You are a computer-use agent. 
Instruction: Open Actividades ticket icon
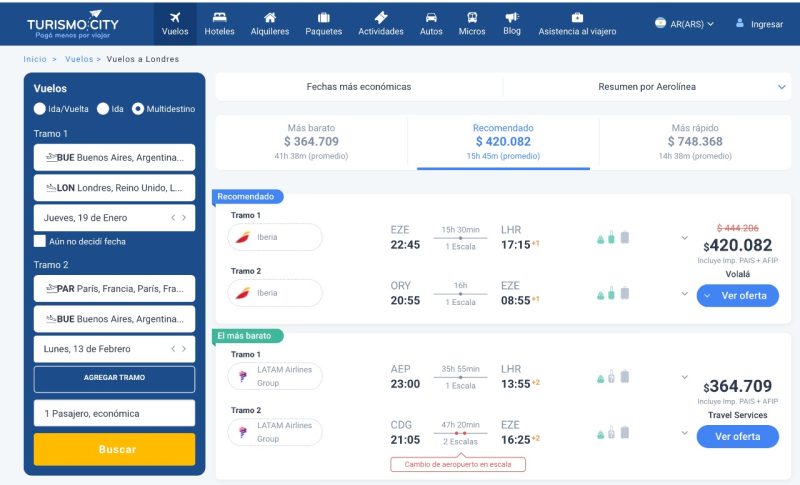tap(380, 18)
